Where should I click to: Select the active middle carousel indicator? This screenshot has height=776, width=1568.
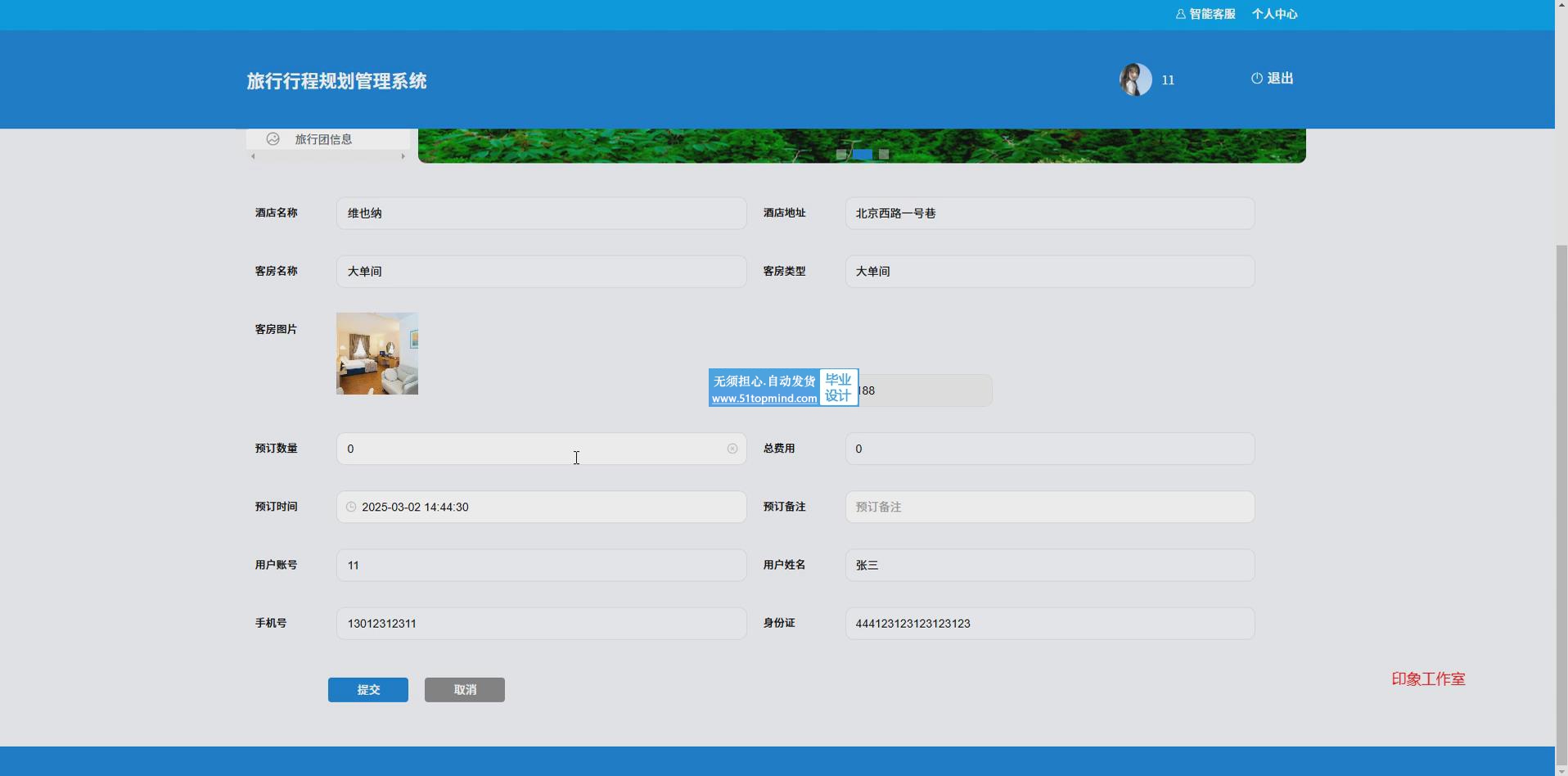click(862, 154)
